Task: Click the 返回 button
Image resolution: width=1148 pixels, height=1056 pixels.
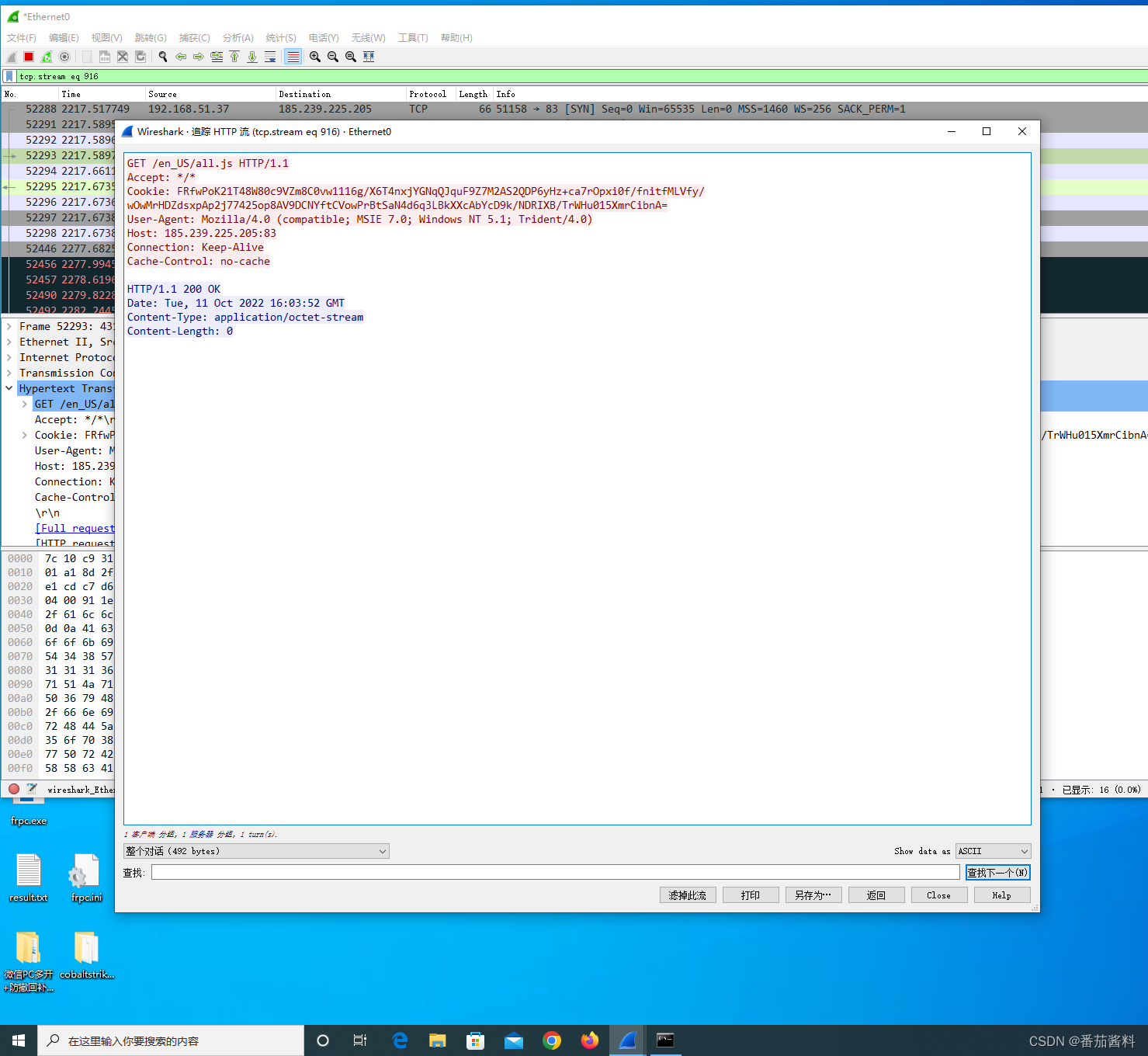Action: (876, 895)
